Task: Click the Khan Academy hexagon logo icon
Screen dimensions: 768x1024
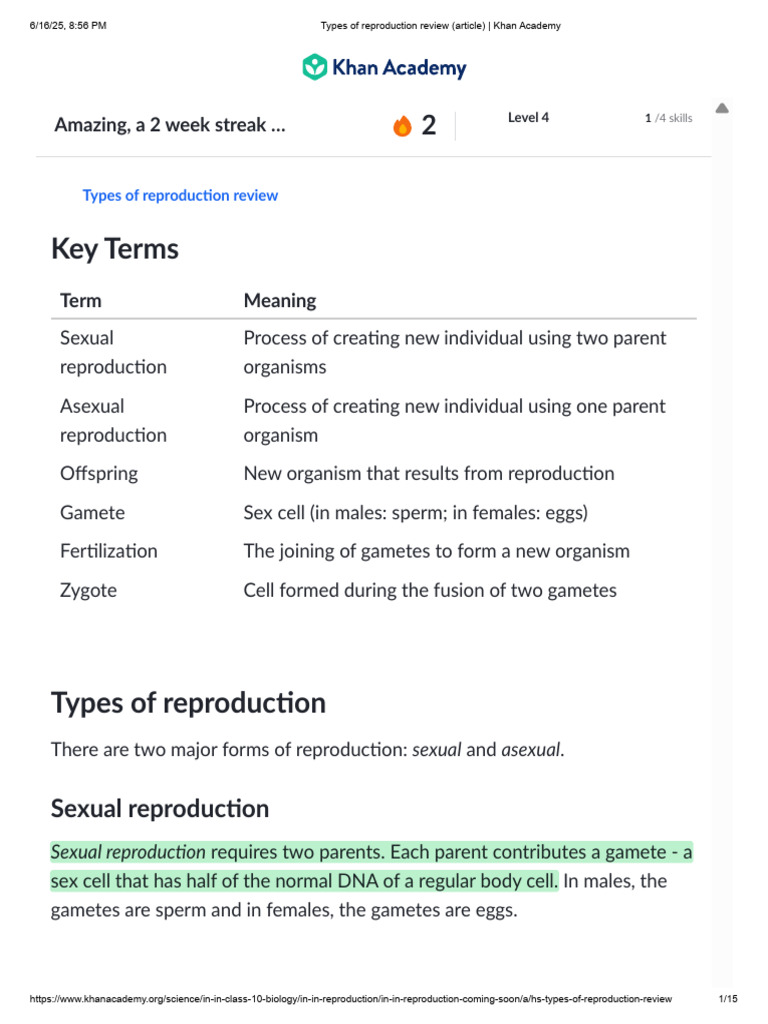Action: (x=315, y=68)
